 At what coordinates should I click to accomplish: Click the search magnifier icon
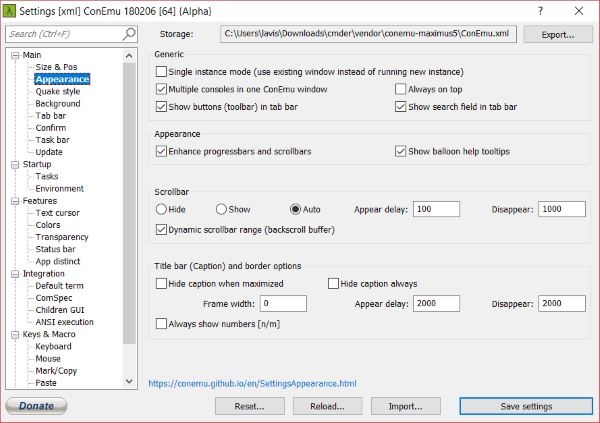point(129,34)
